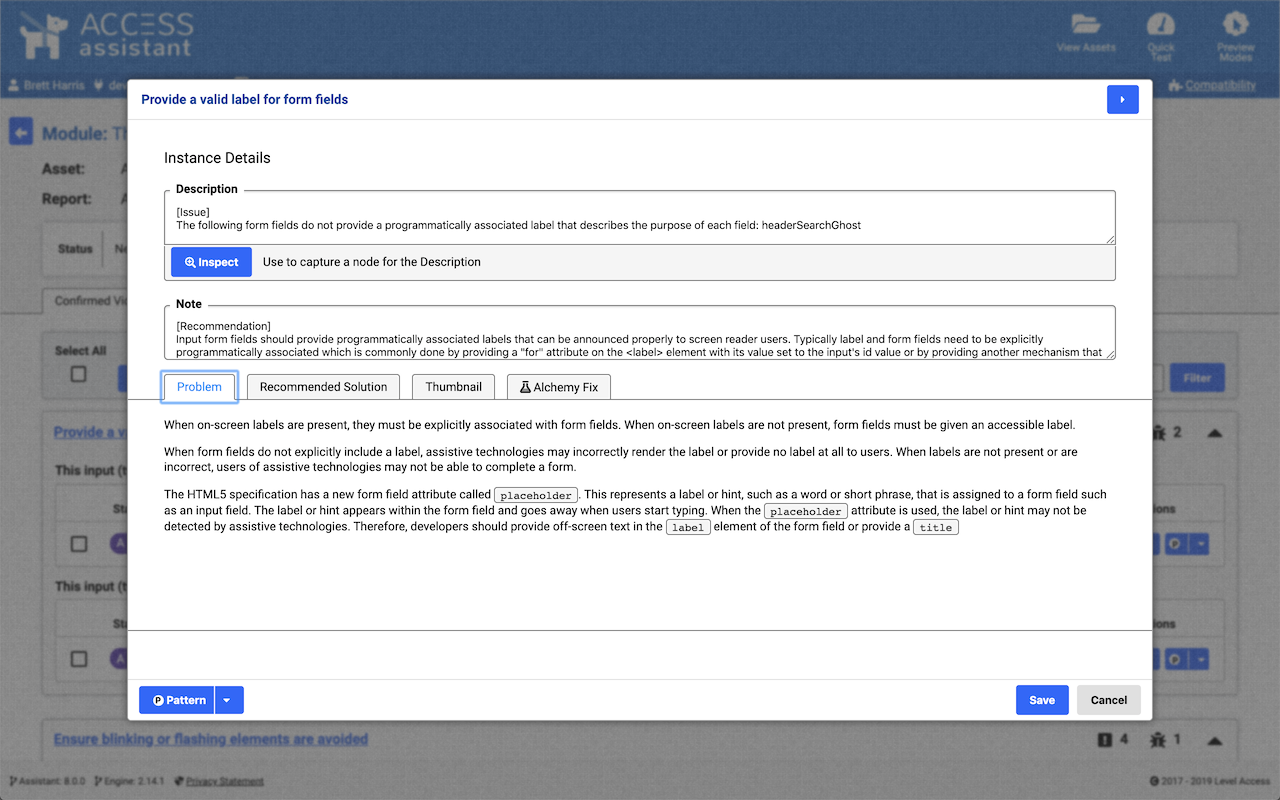This screenshot has height=800, width=1280.
Task: Click Use to capture a node text
Action: 372,262
